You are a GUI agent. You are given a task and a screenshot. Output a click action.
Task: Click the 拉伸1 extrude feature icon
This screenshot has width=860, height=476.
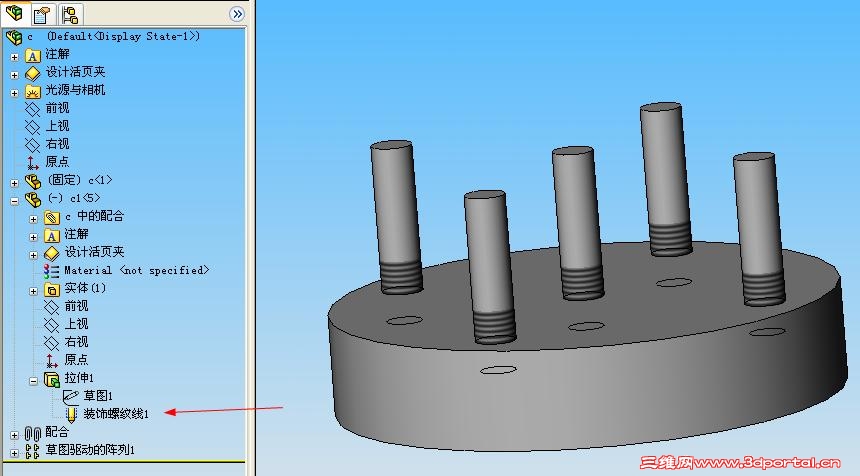point(52,379)
